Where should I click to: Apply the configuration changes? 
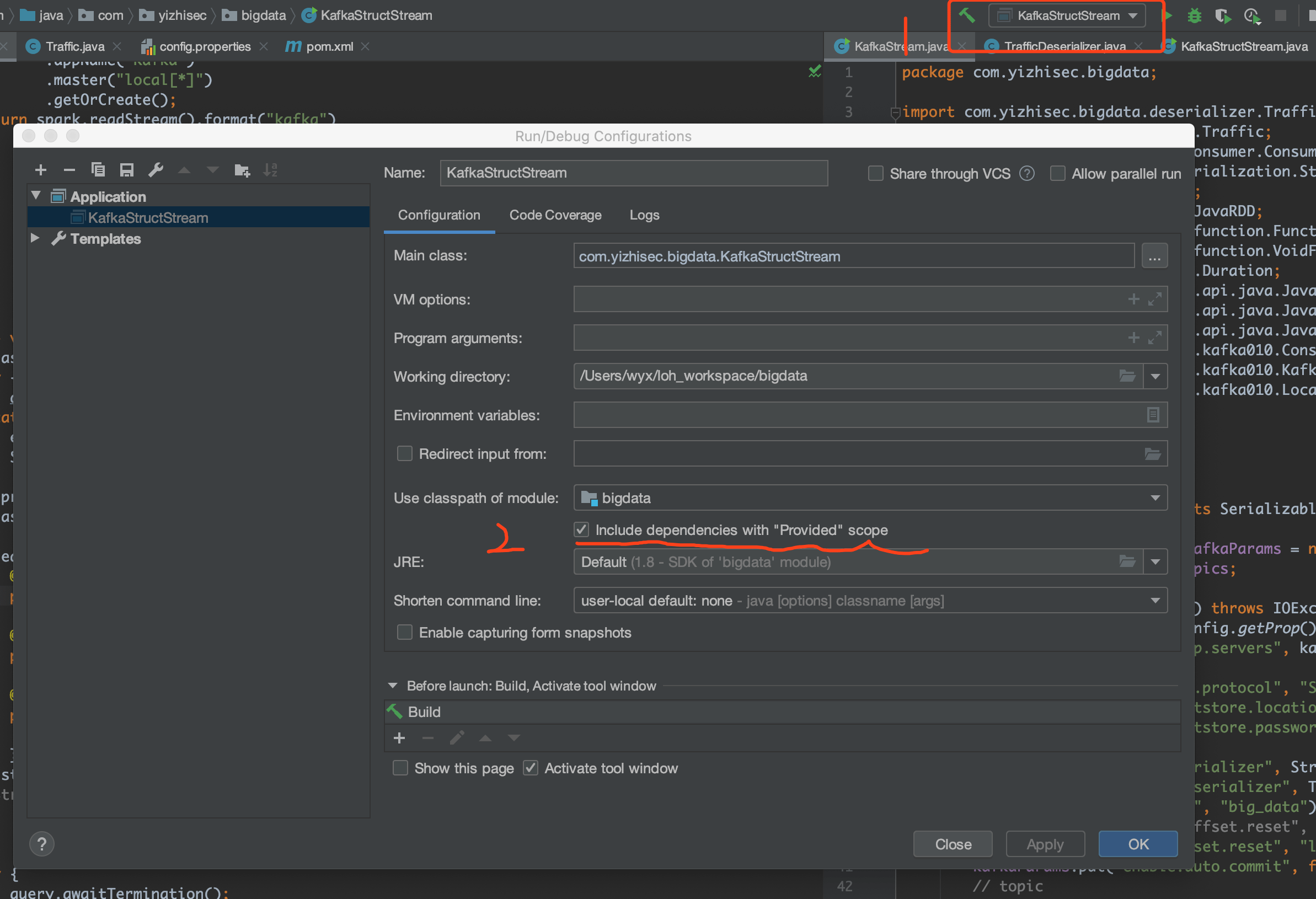(x=1045, y=843)
